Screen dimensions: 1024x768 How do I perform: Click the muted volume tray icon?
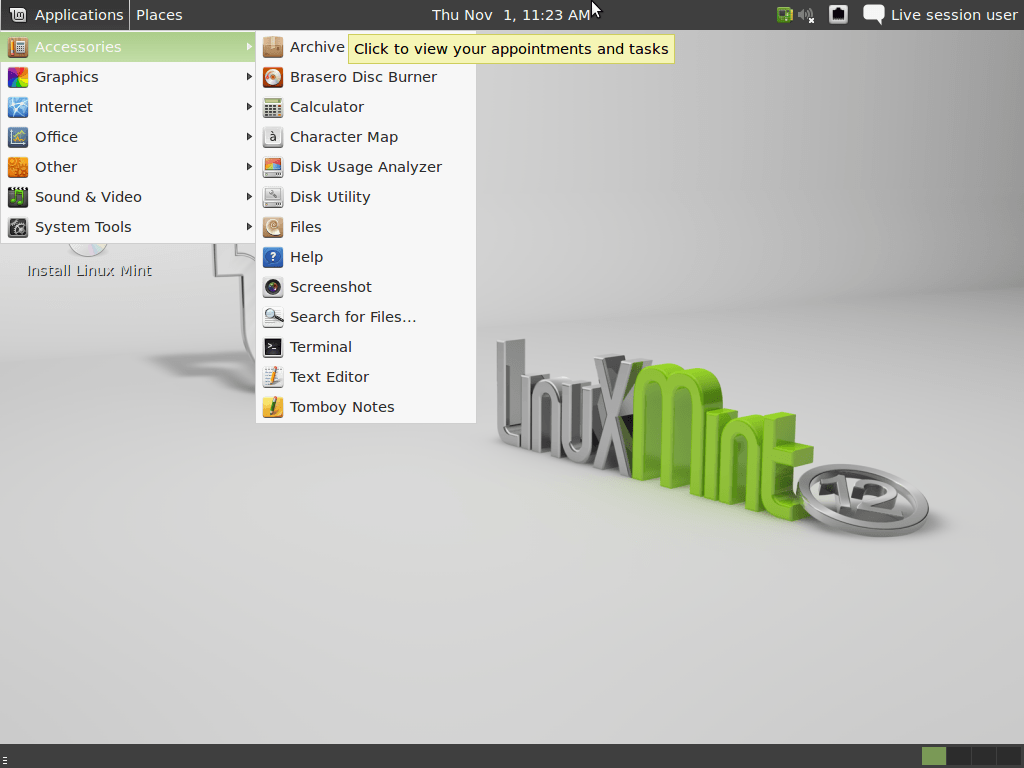(x=807, y=15)
